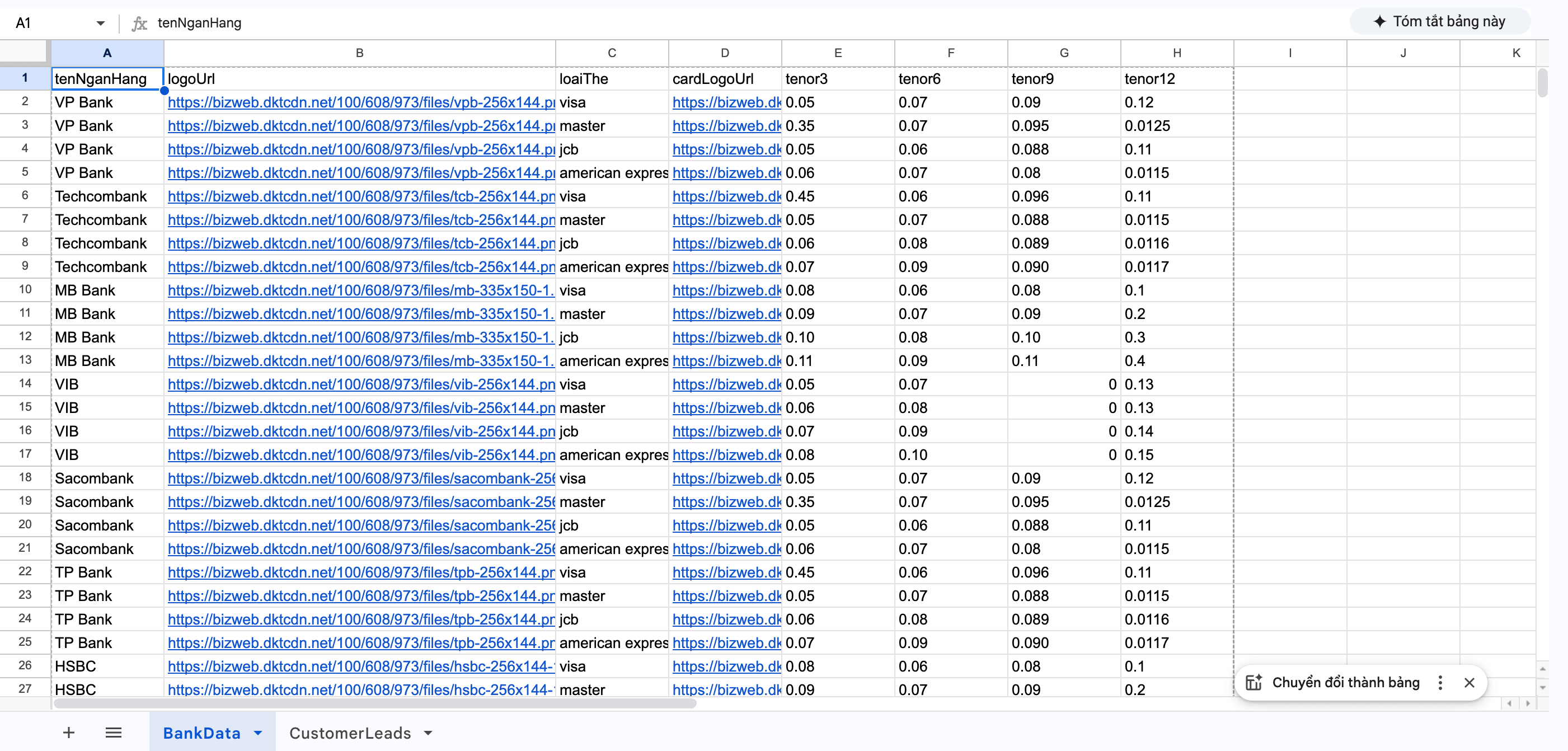1568x751 pixels.
Task: Open the vib logo link in row 14
Action: [x=361, y=384]
